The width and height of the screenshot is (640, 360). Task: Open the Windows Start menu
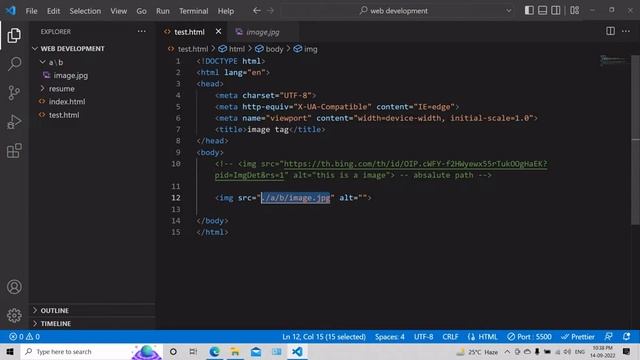(x=10, y=352)
